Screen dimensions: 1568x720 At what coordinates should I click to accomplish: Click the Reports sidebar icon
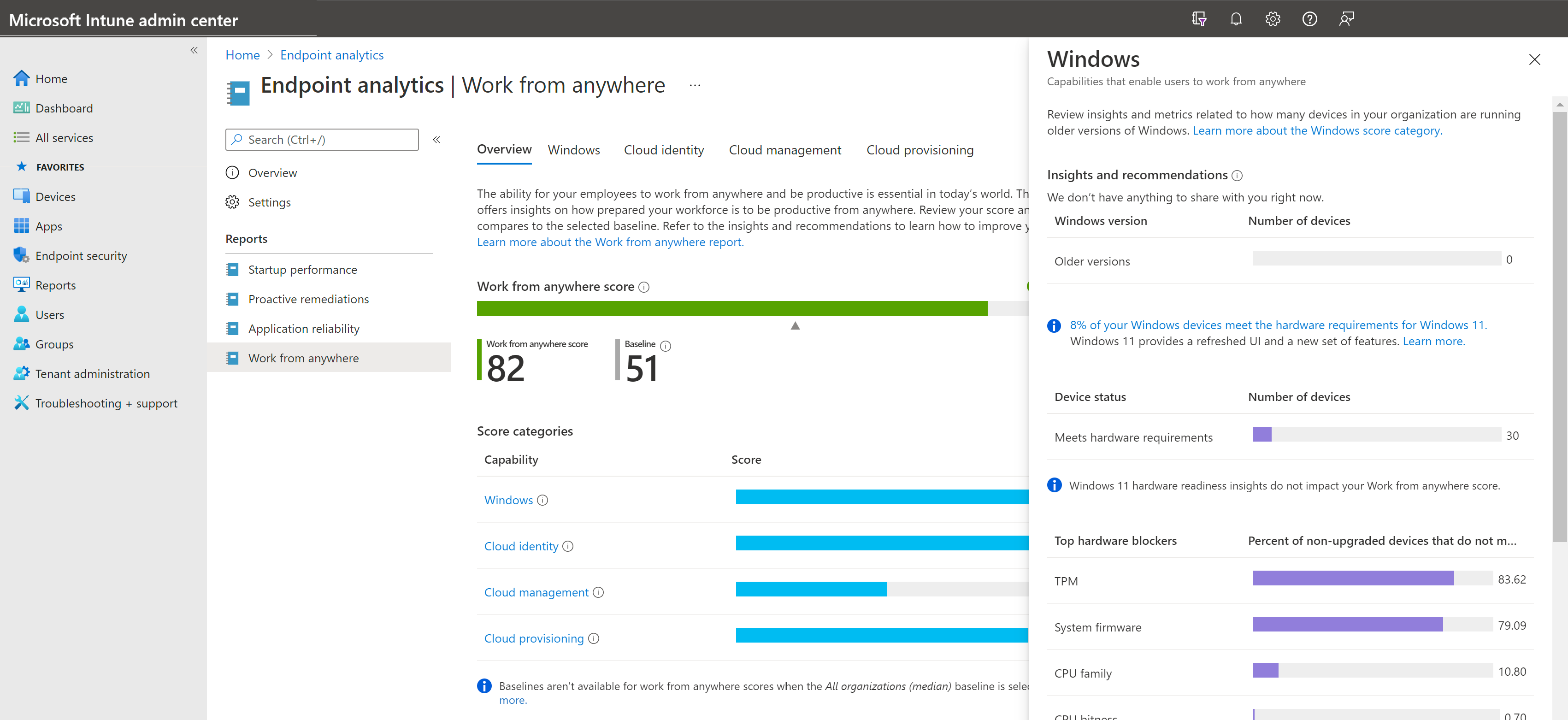[x=21, y=284]
